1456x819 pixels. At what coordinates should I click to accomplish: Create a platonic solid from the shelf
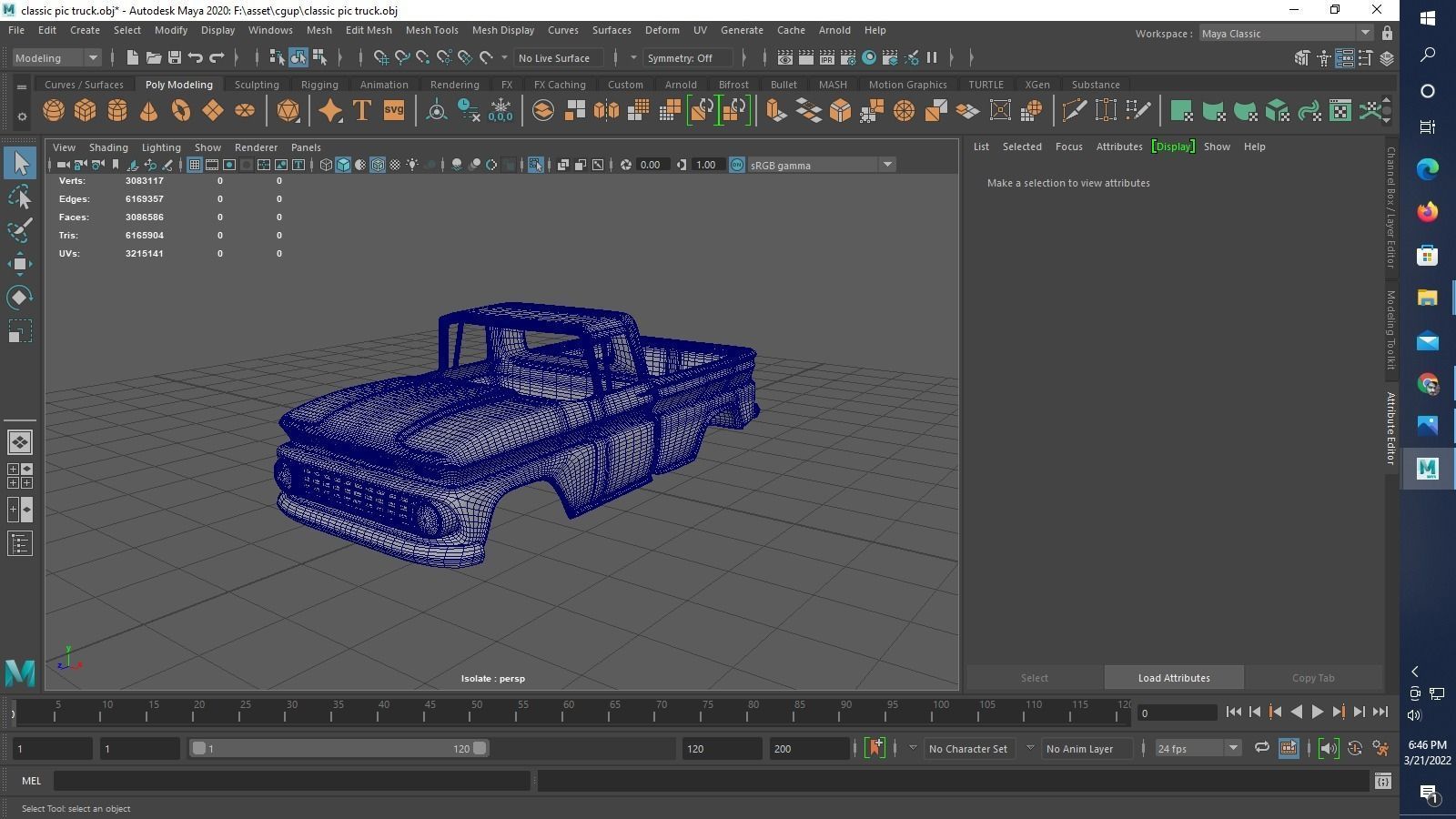pos(288,111)
